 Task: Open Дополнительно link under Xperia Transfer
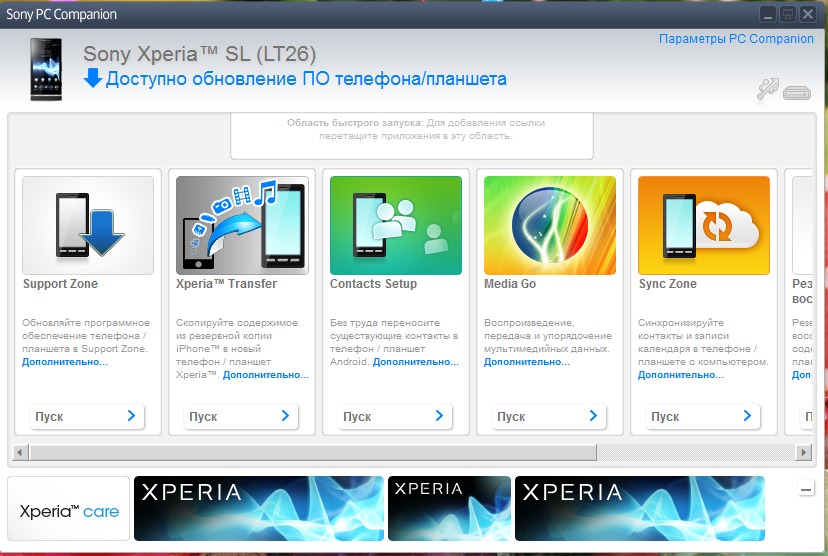266,375
